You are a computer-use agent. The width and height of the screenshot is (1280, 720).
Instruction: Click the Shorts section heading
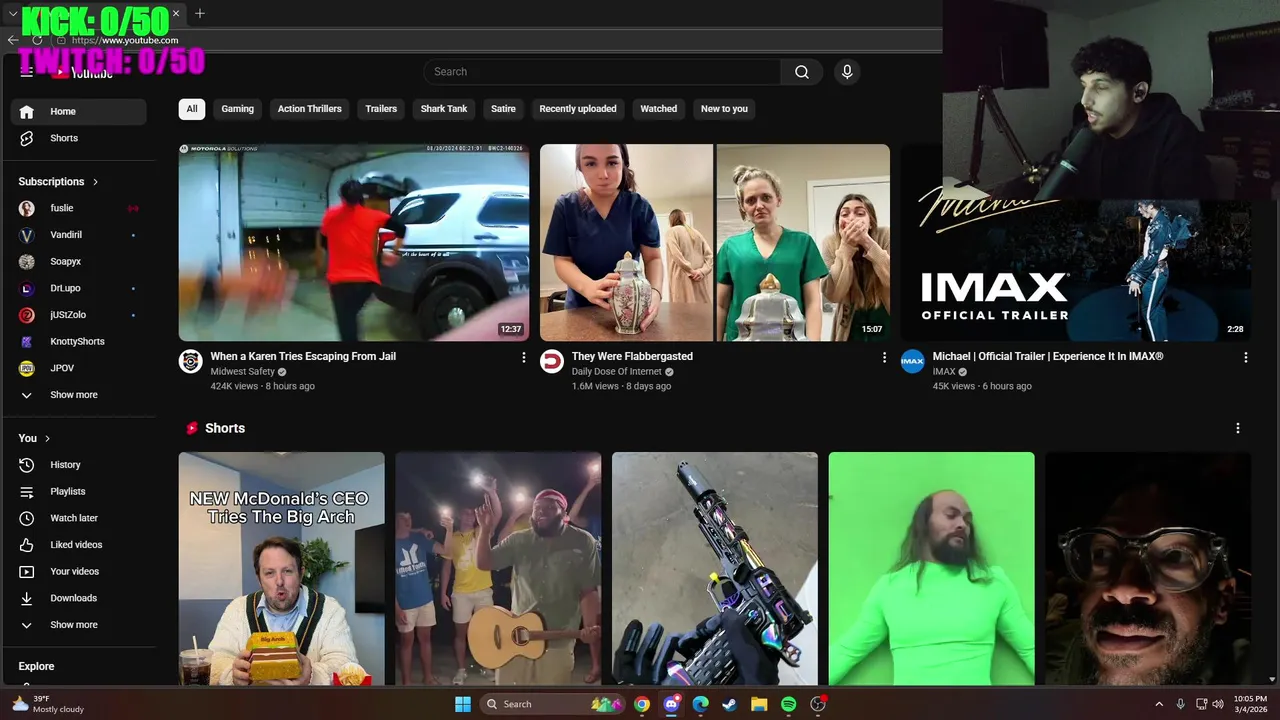pyautogui.click(x=225, y=428)
